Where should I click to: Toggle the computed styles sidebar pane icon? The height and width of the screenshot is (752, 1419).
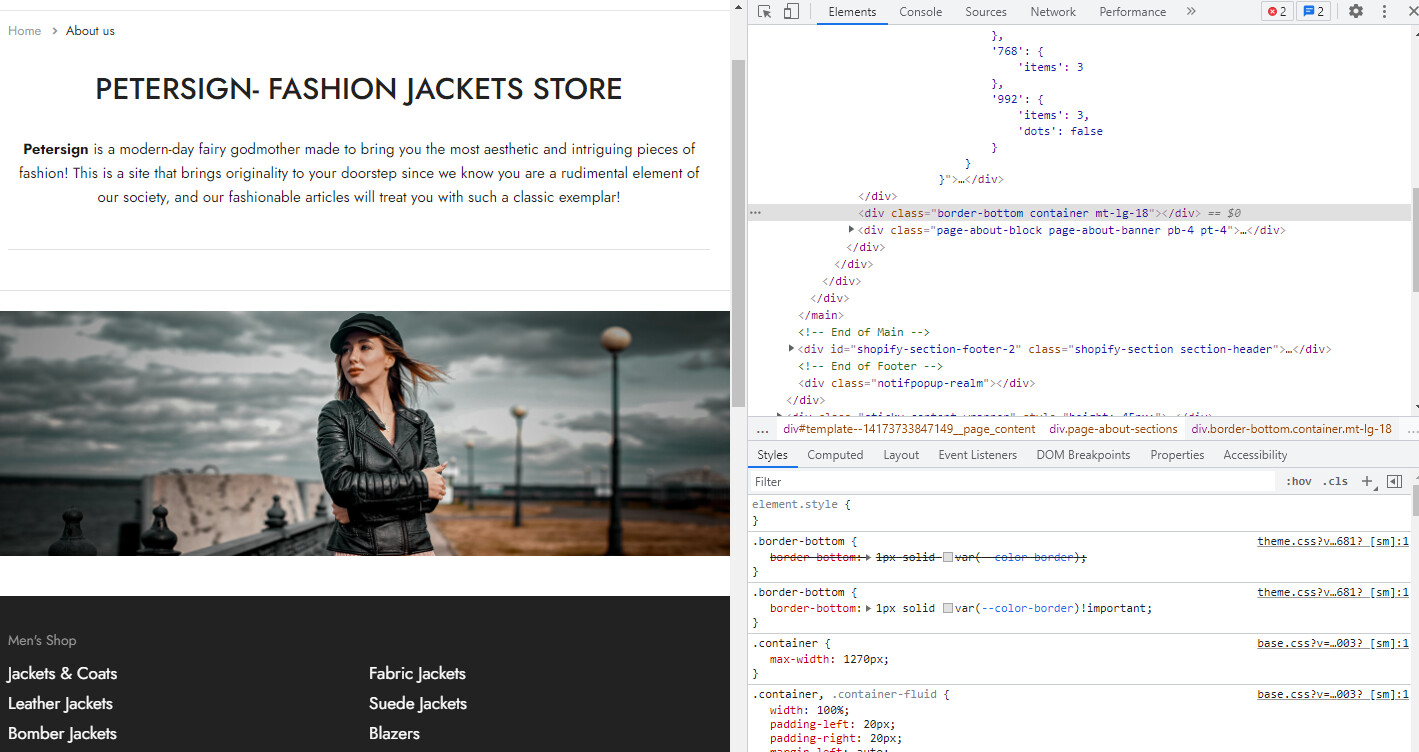point(1394,481)
